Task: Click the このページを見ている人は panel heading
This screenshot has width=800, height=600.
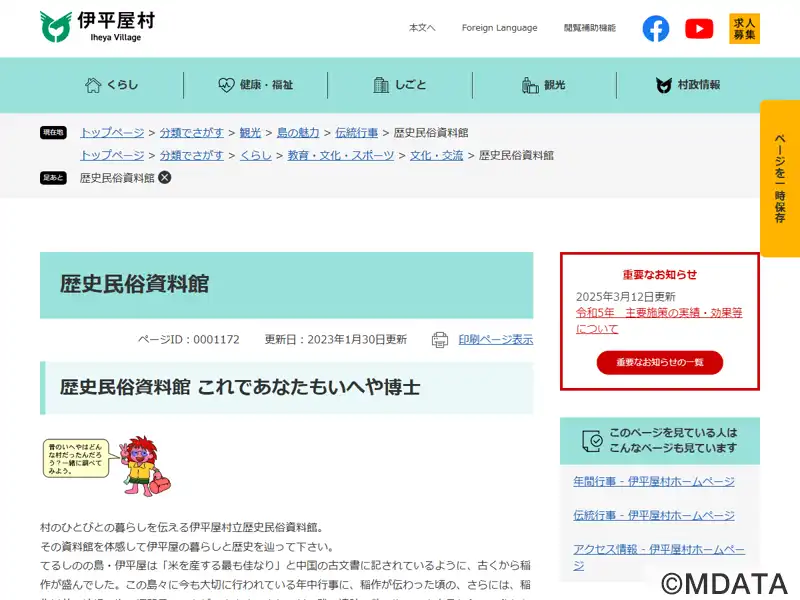Action: coord(660,441)
